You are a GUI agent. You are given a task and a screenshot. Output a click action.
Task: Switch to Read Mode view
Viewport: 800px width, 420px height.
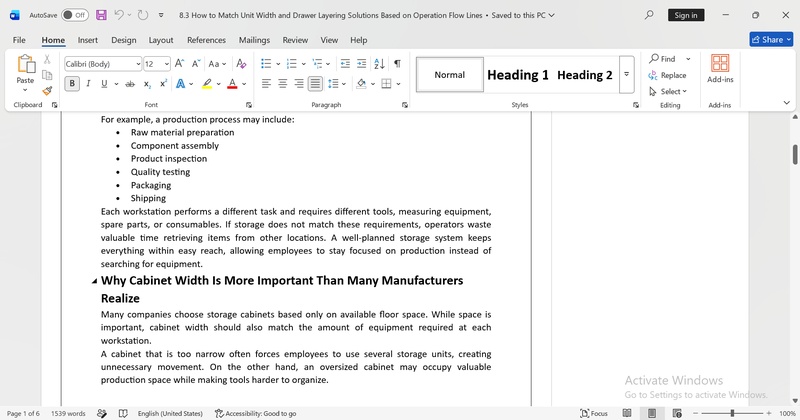[x=627, y=413]
